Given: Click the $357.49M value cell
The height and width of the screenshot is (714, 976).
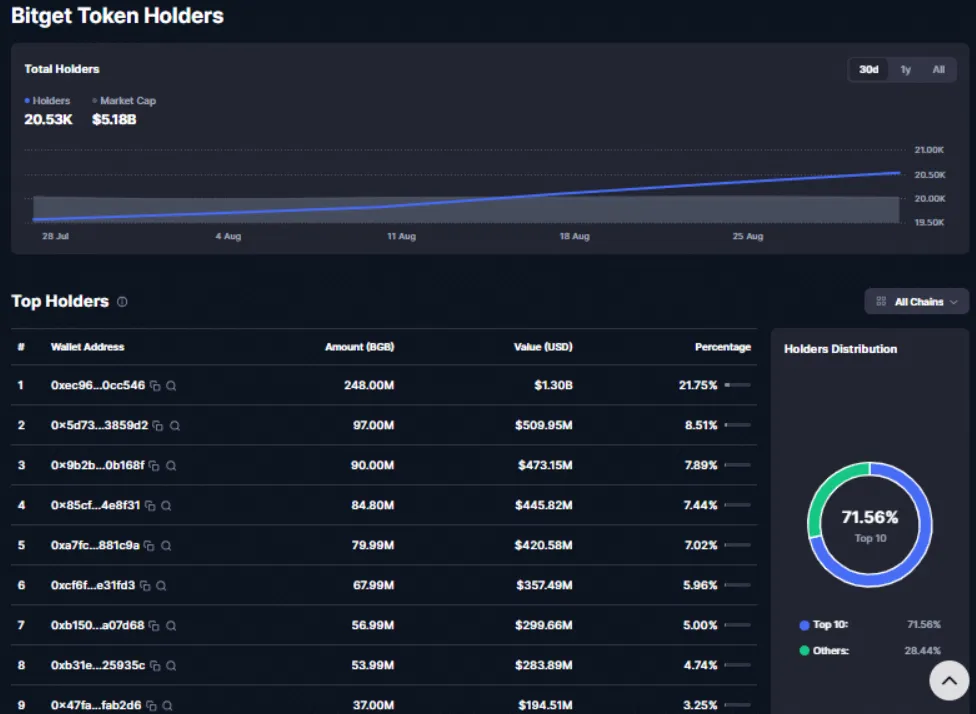Looking at the screenshot, I should pos(545,585).
